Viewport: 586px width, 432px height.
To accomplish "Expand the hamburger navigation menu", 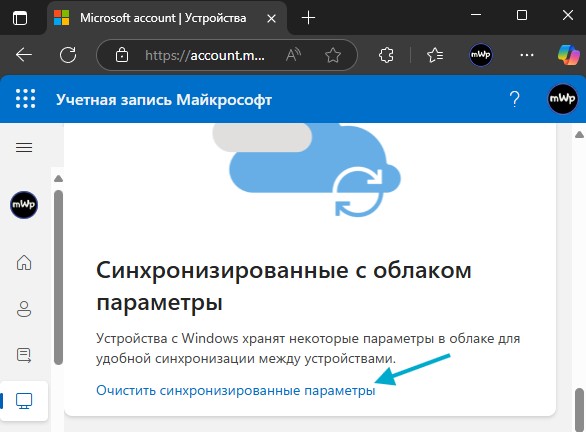I will tap(24, 148).
